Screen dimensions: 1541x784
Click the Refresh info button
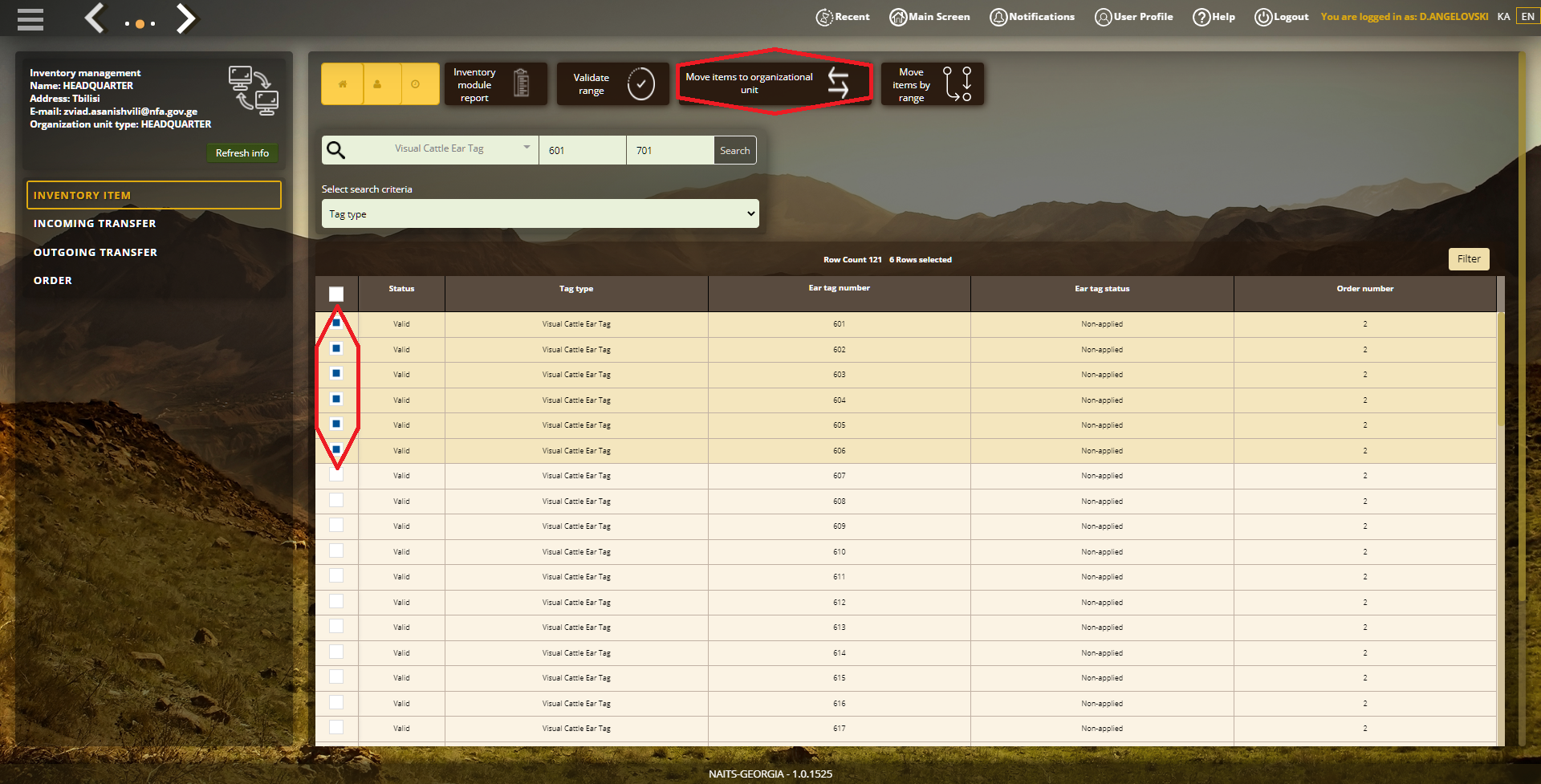242,152
